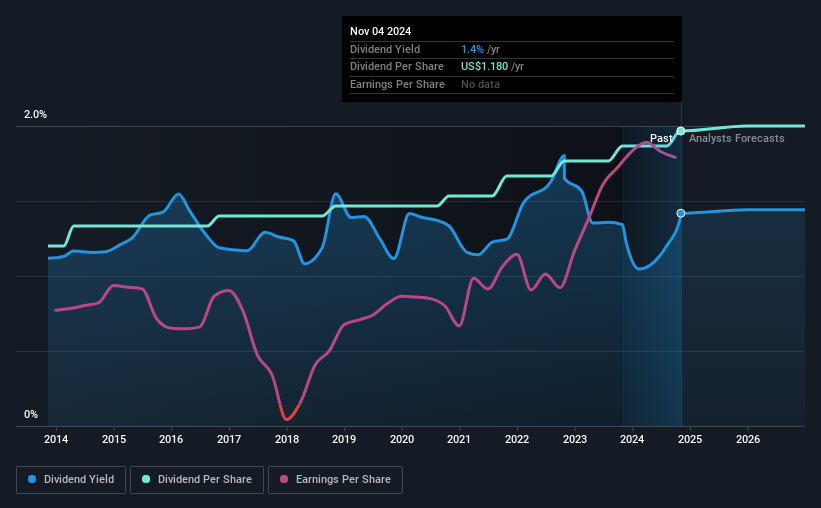Click the teal Dividend Per Share legend dot
This screenshot has width=821, height=508.
[146, 479]
